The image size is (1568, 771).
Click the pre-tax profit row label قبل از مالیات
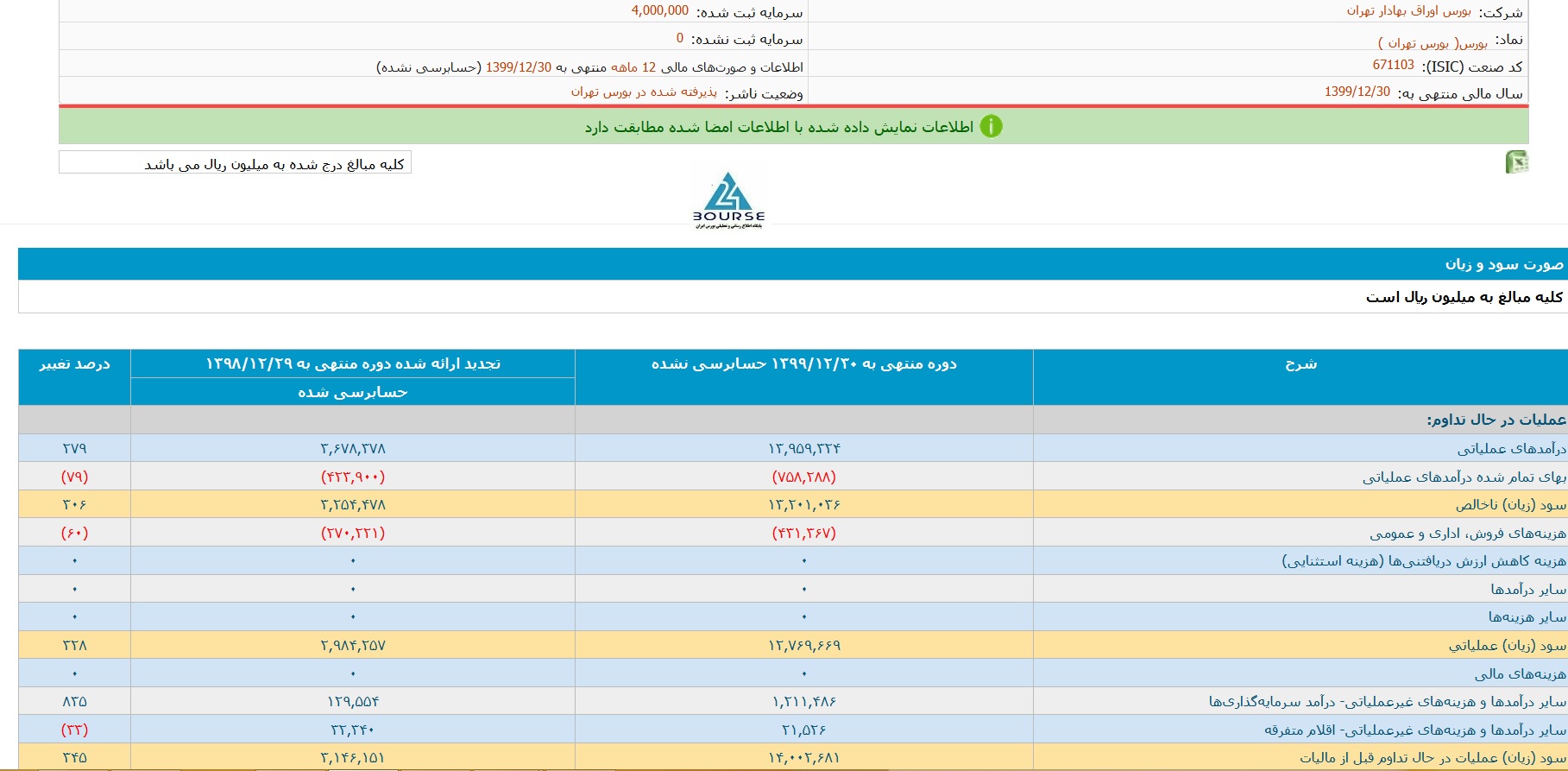pyautogui.click(x=1433, y=757)
